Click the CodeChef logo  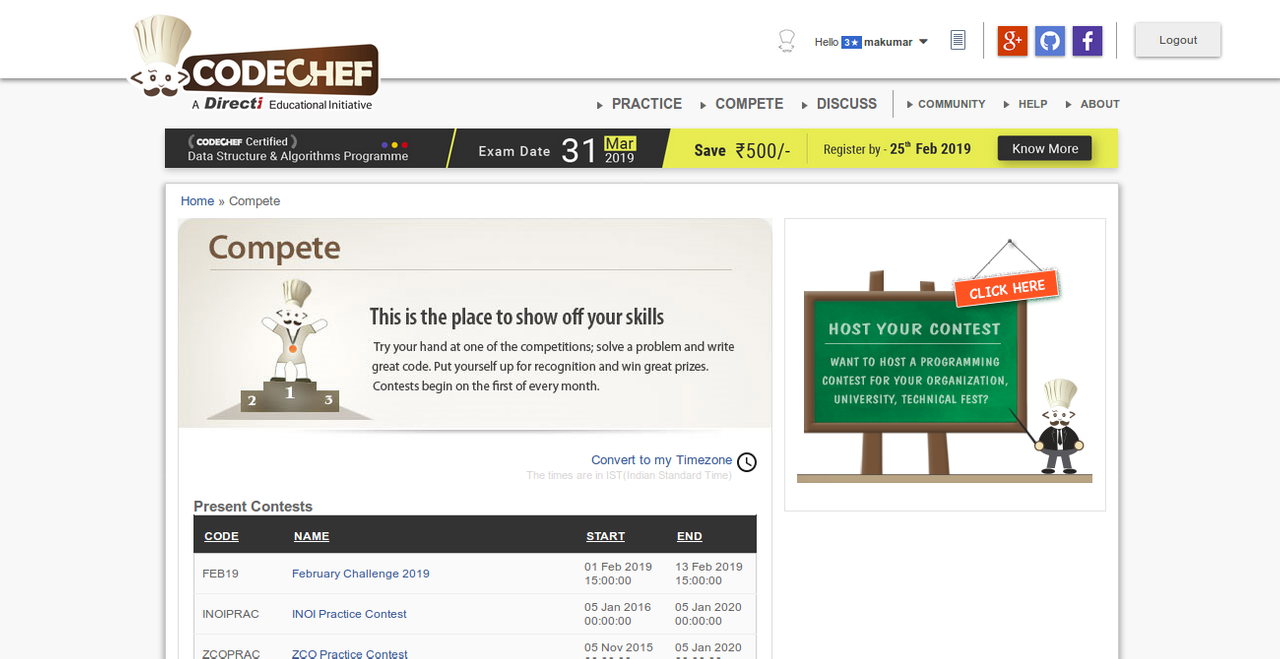pos(255,62)
